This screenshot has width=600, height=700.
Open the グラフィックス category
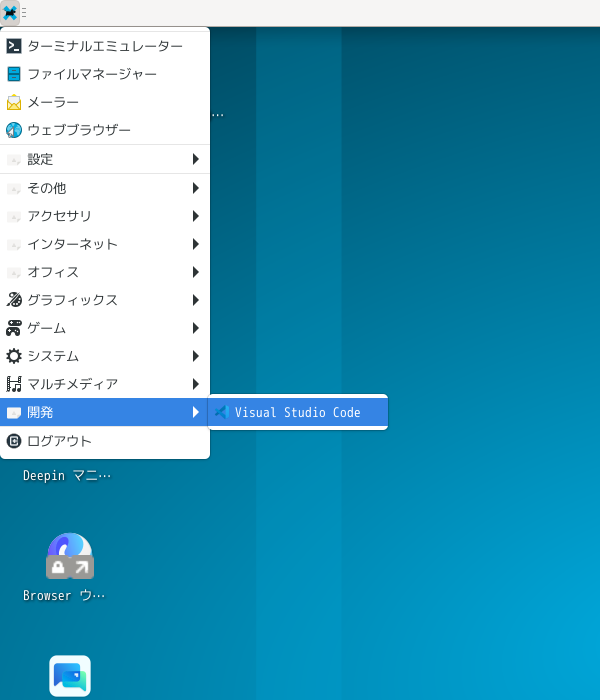[x=105, y=300]
